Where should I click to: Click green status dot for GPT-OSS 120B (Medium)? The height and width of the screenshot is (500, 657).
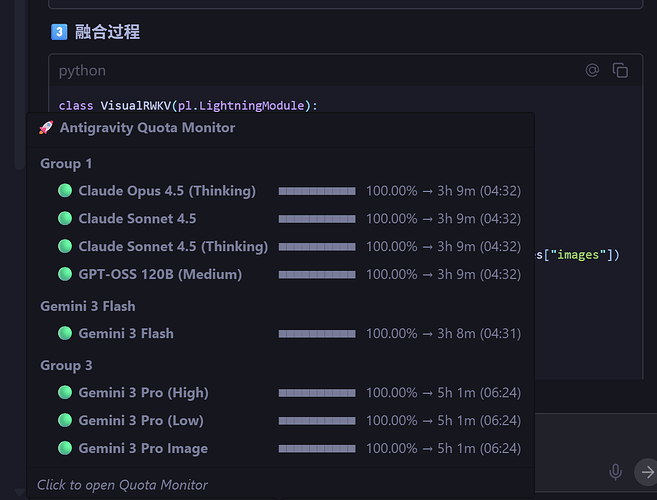pos(65,274)
